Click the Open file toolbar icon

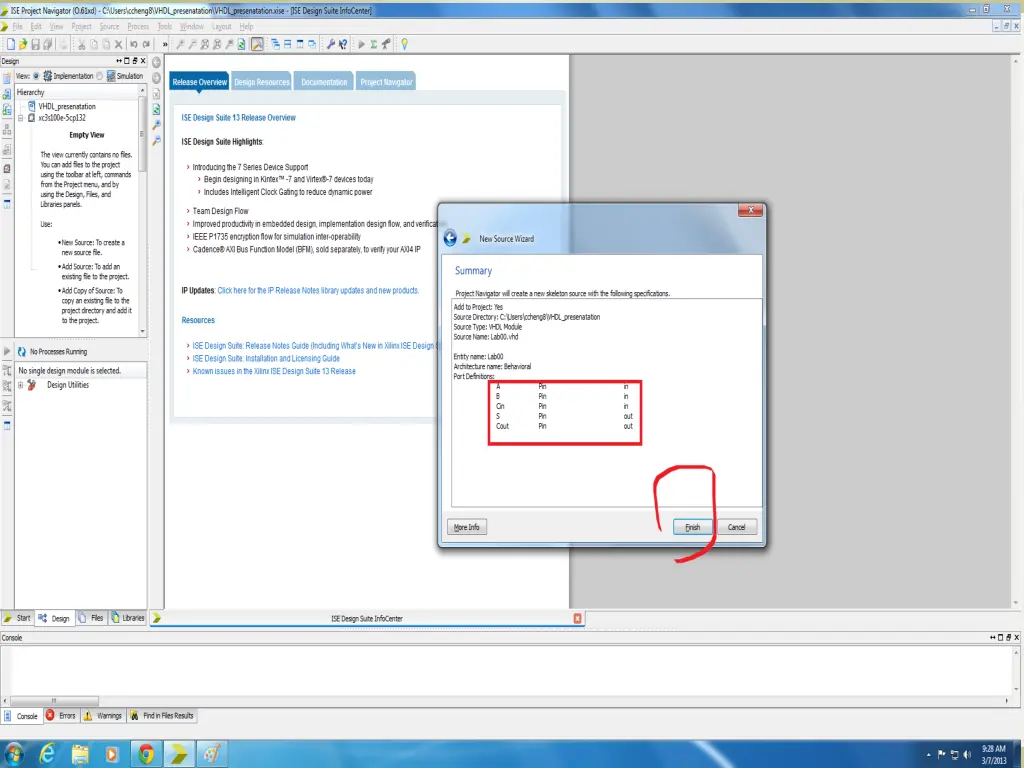pos(23,44)
